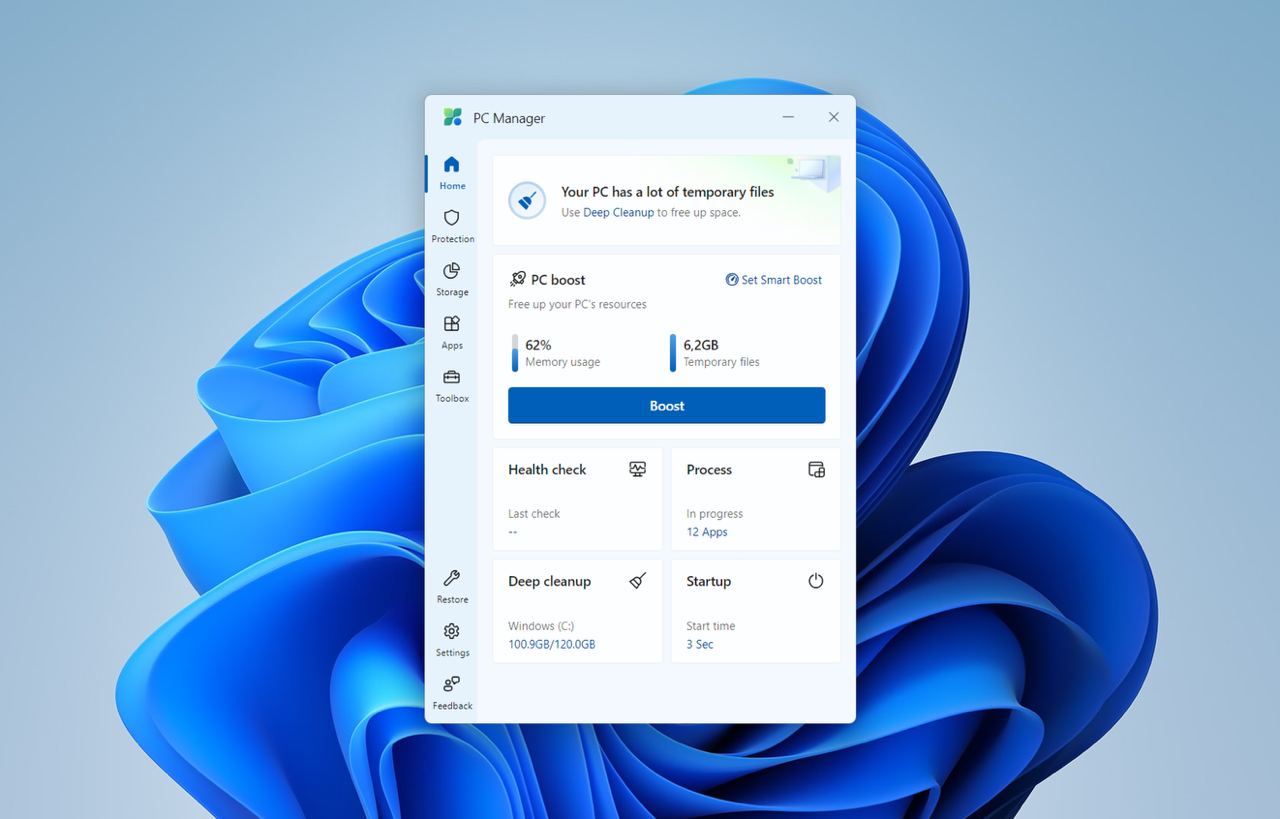
Task: Open the Protection shield icon in sidebar
Action: pyautogui.click(x=452, y=218)
